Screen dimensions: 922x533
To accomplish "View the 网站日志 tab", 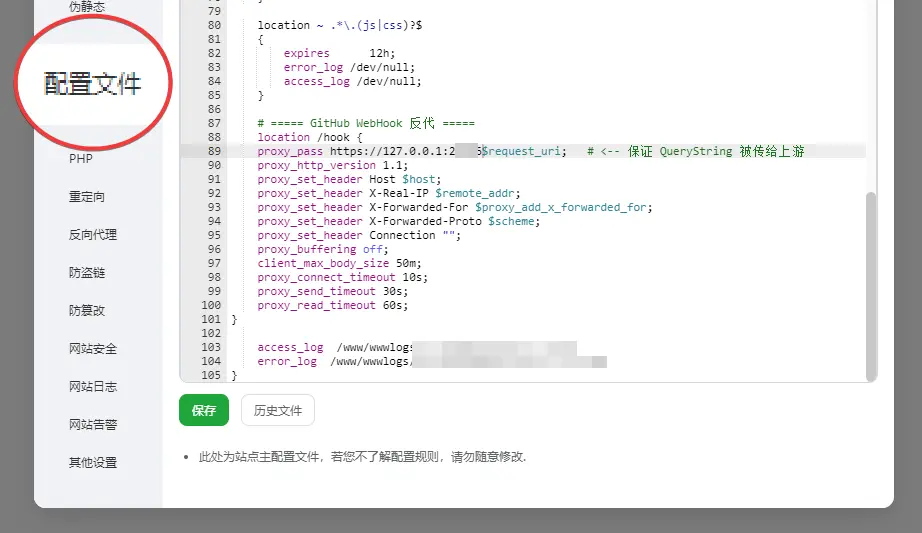I will pyautogui.click(x=92, y=387).
